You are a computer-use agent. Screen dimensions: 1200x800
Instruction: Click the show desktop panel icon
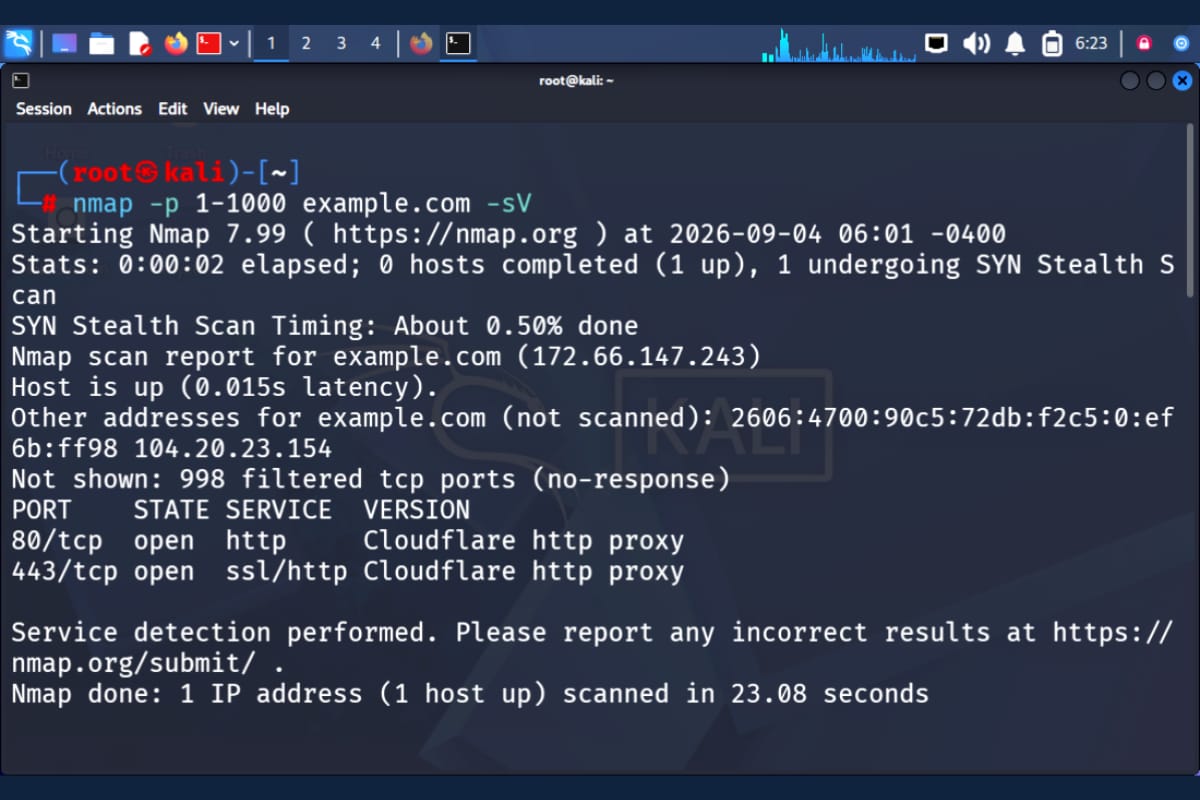tap(65, 43)
